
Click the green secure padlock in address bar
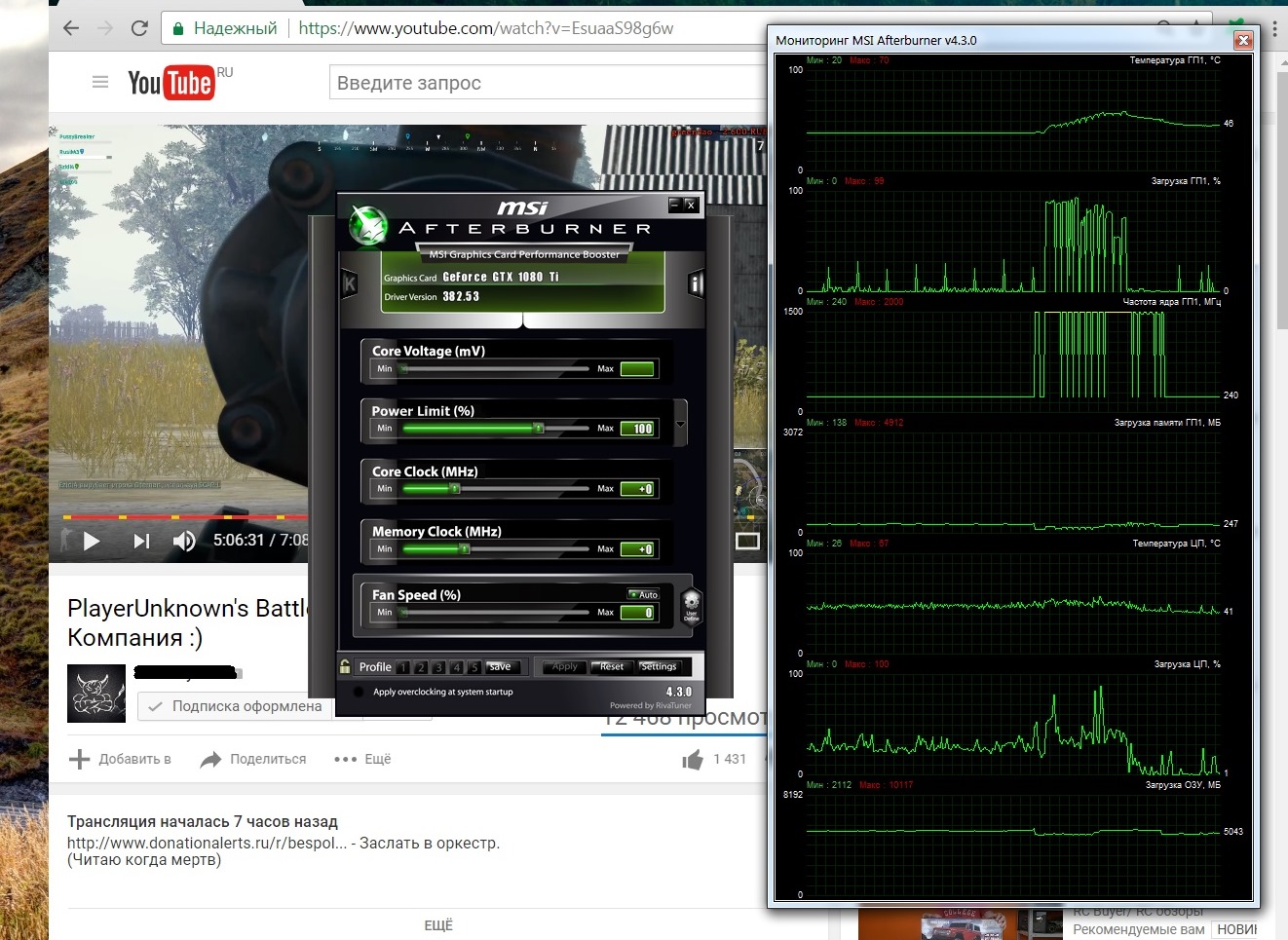[x=178, y=28]
